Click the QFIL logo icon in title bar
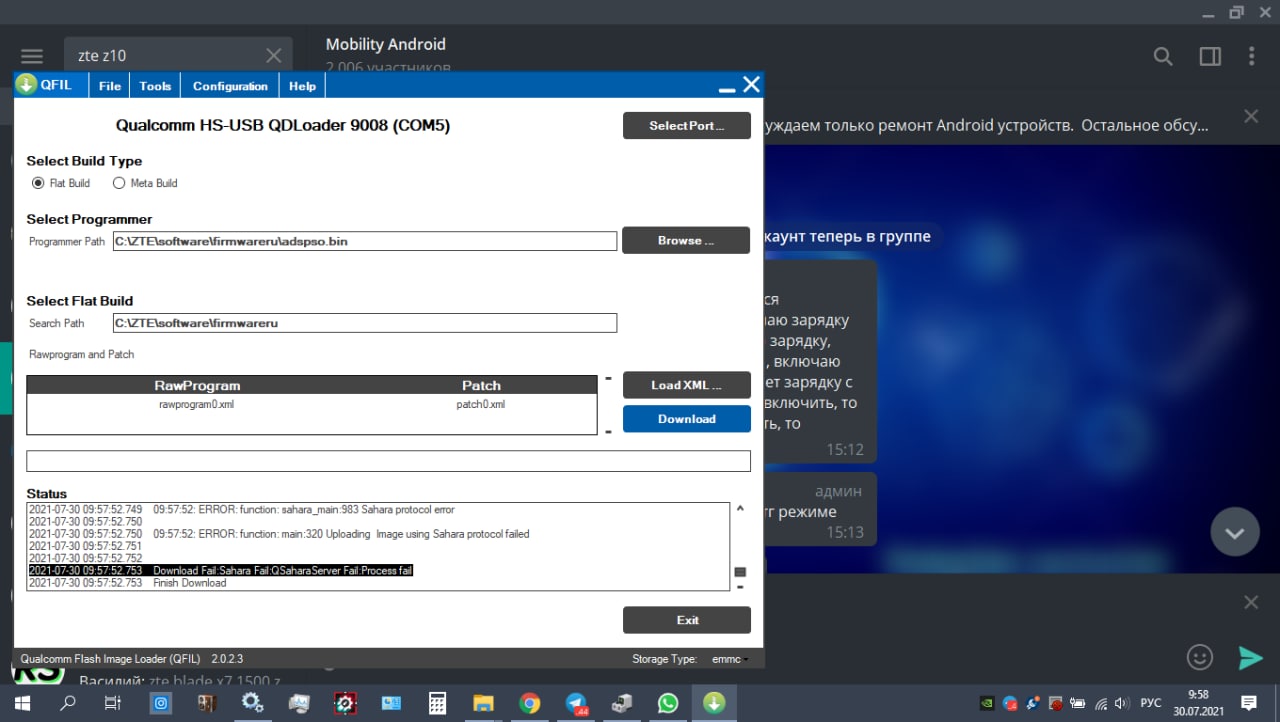The height and width of the screenshot is (722, 1280). tap(26, 85)
